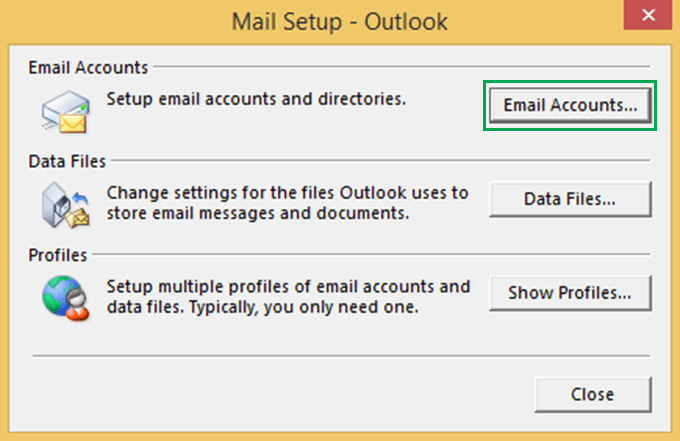Click the horizontal separator above the Close button
The width and height of the screenshot is (680, 441).
(x=340, y=355)
